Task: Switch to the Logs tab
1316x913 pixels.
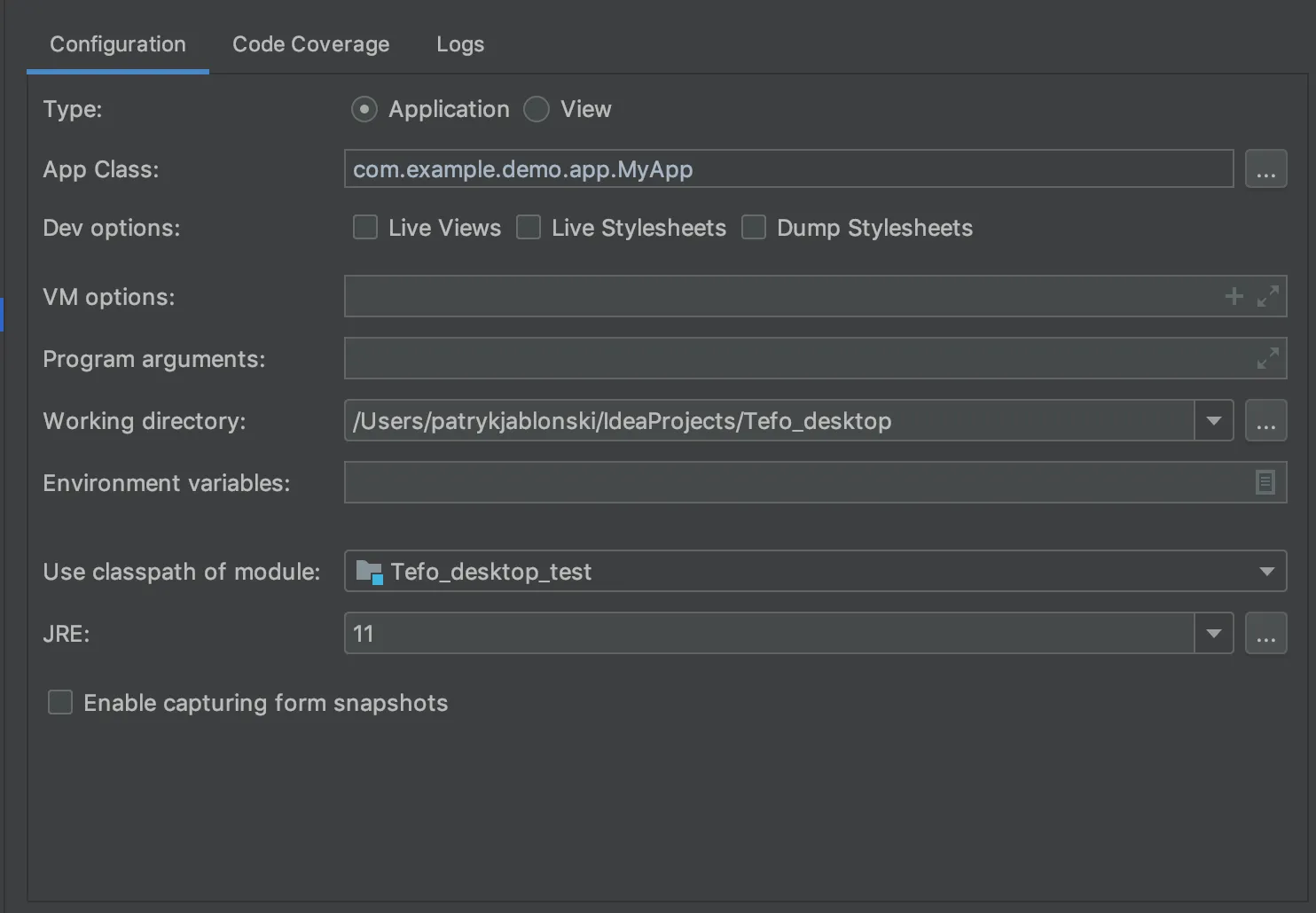Action: coord(460,44)
